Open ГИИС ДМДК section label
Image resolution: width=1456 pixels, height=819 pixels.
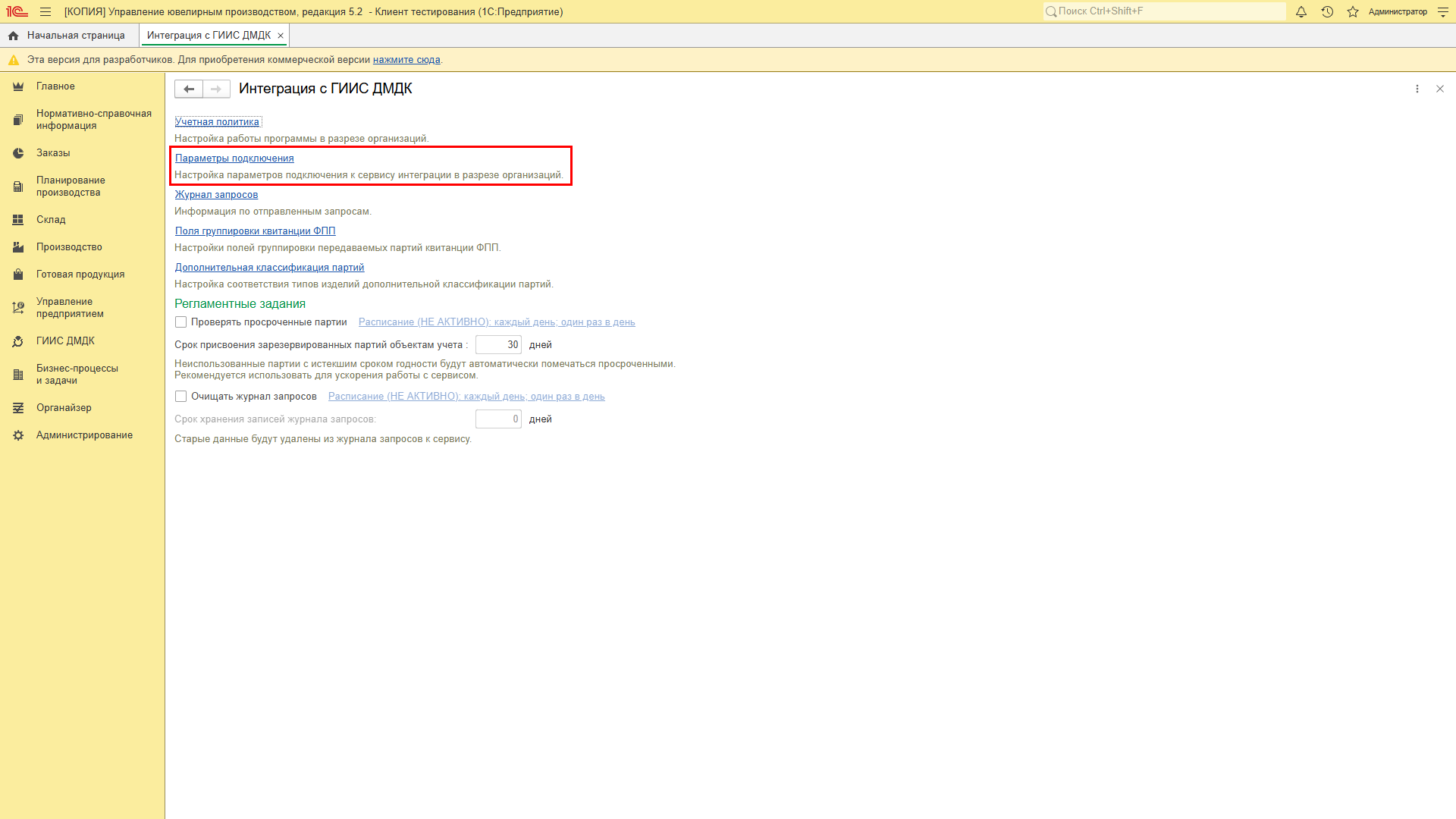pyautogui.click(x=65, y=341)
